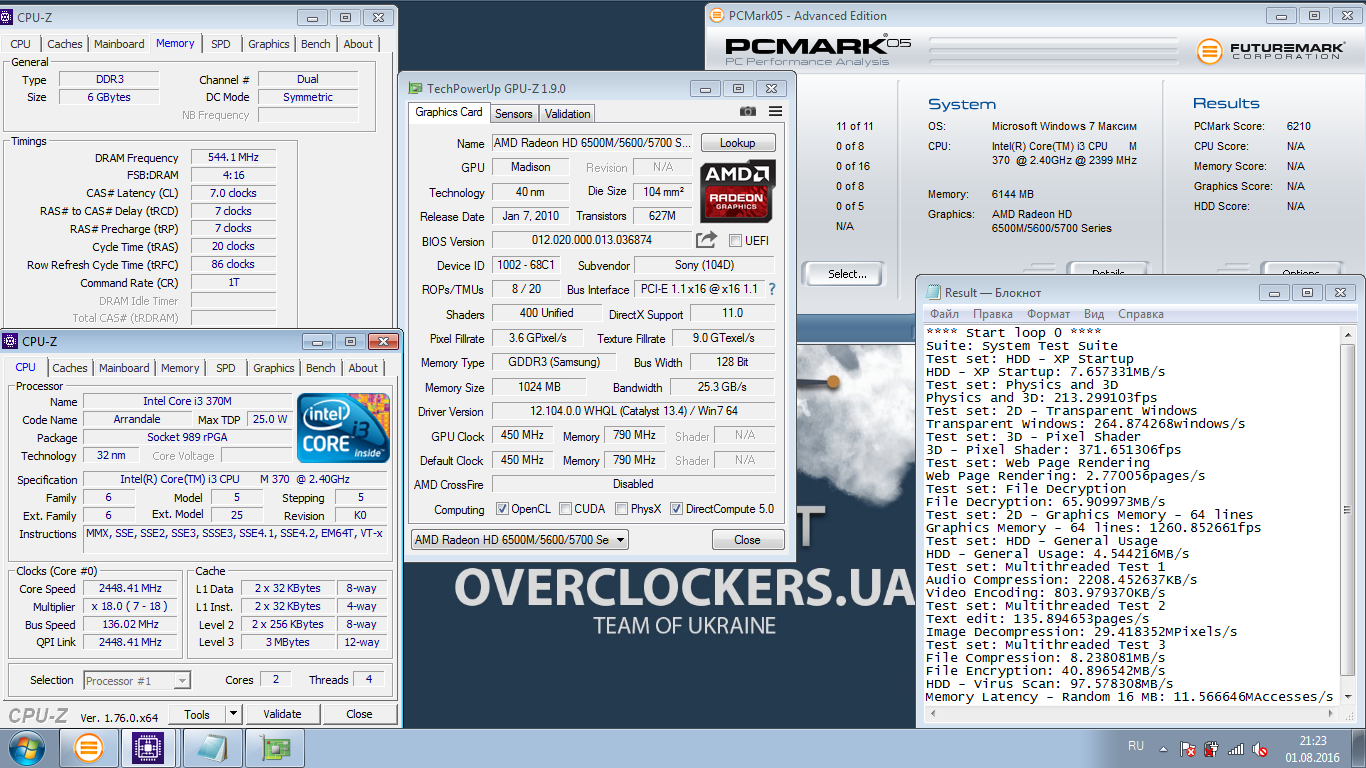Image resolution: width=1366 pixels, height=768 pixels.
Task: Click the PCMark05 taskbar icon
Action: pos(89,748)
